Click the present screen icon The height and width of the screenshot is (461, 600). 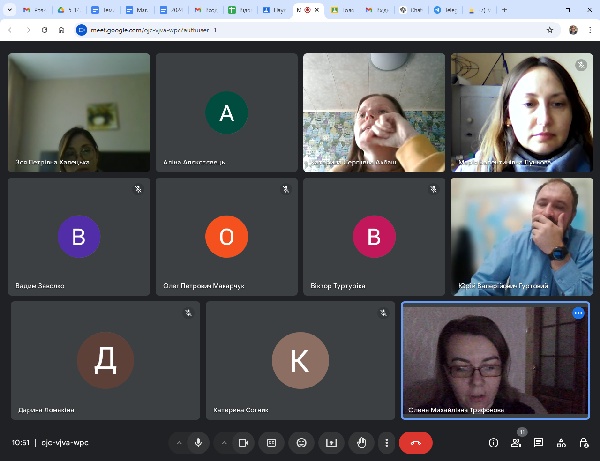tap(331, 442)
